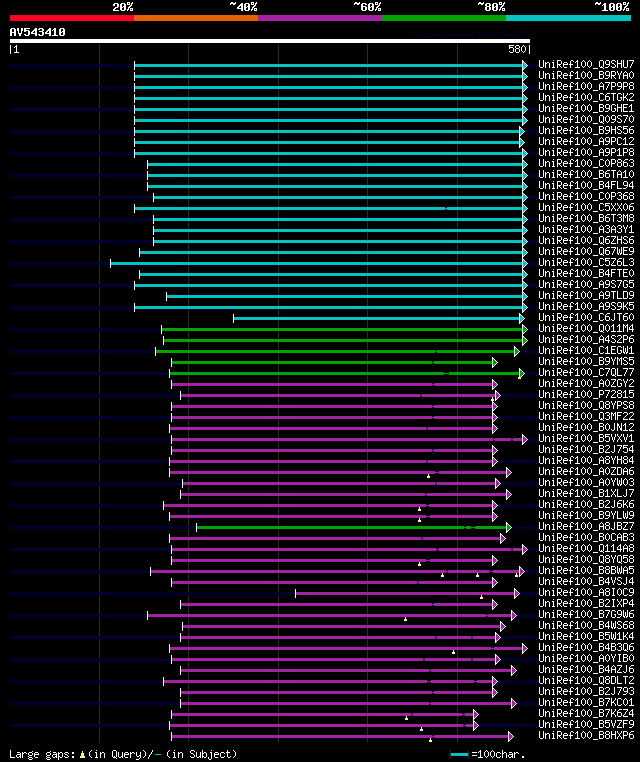Screen dimensions: 640x762
Task: Select the UniRef100_A8YH84 label
Action: click(586, 461)
